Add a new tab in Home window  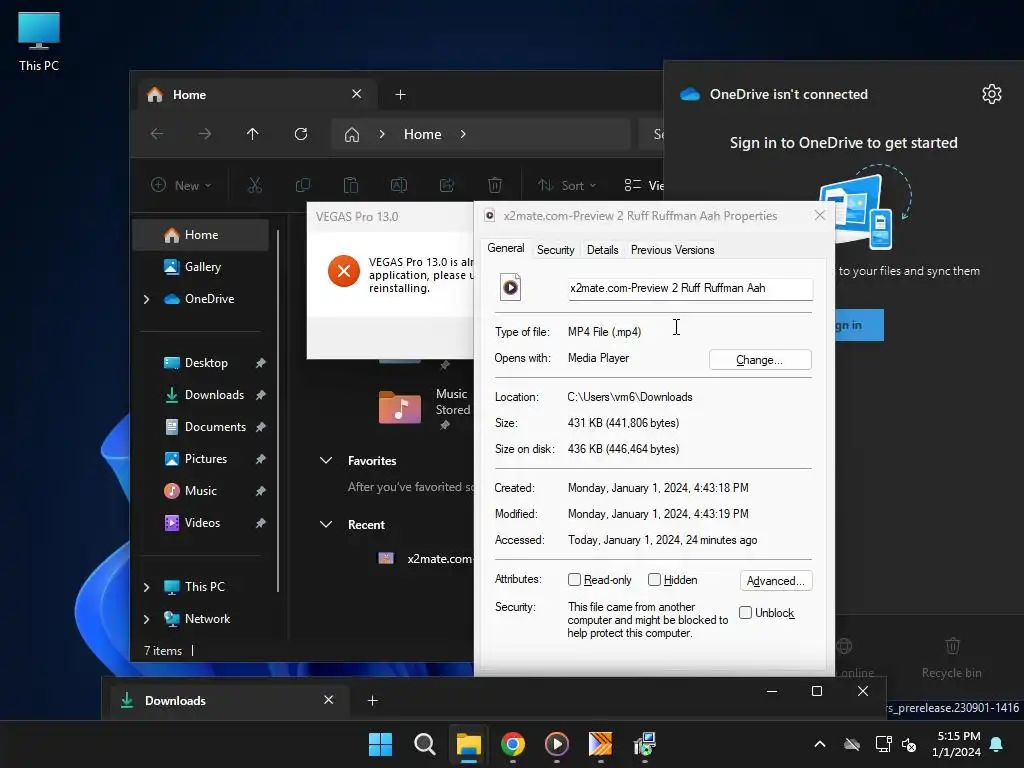click(x=400, y=95)
